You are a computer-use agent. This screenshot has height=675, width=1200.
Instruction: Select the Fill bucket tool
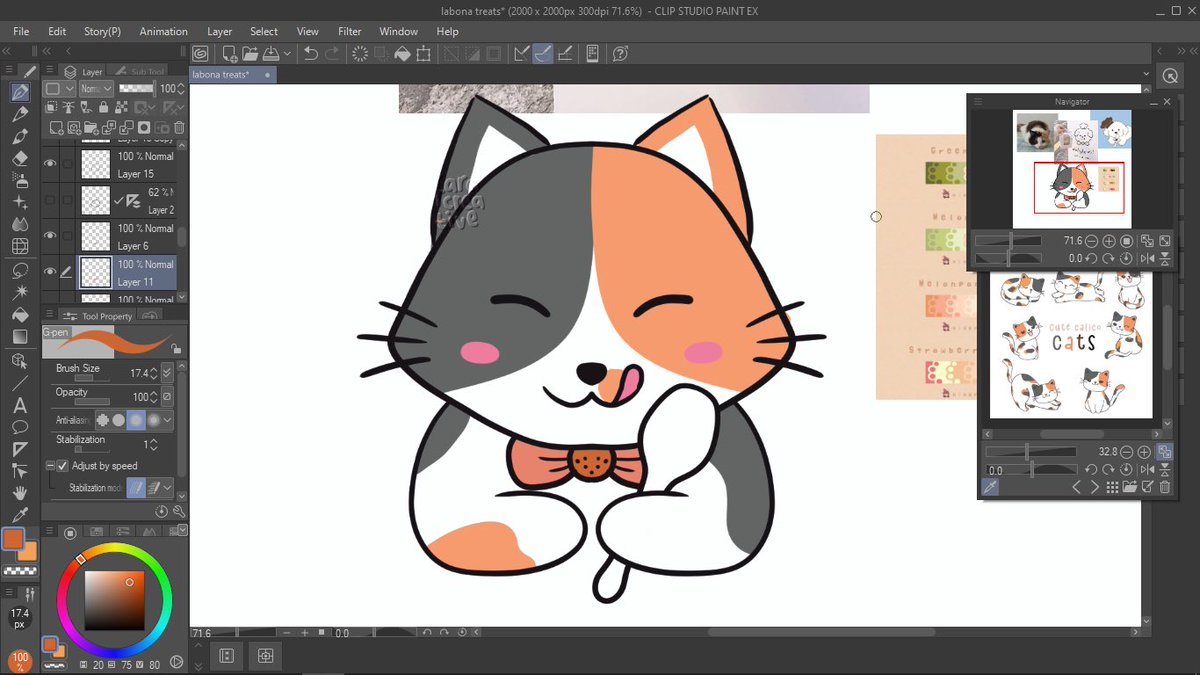[x=19, y=314]
